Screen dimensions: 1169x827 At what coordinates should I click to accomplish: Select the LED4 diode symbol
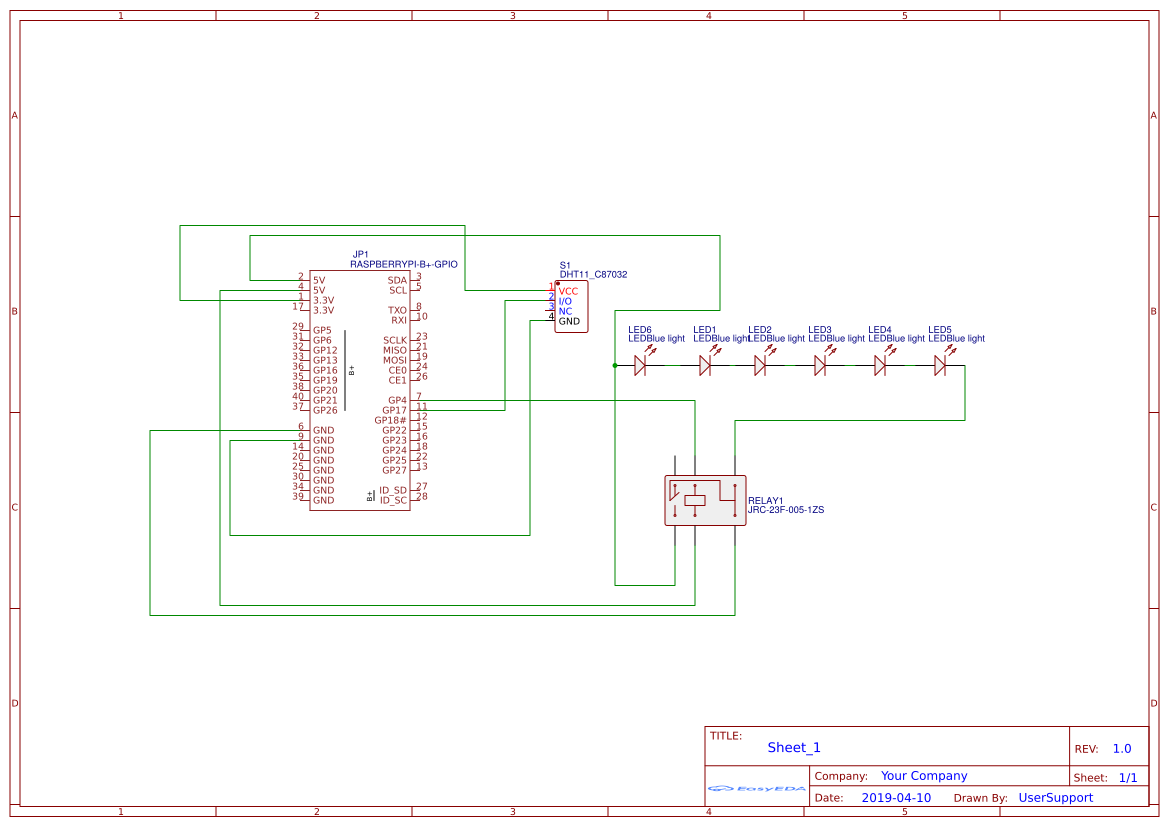click(880, 365)
